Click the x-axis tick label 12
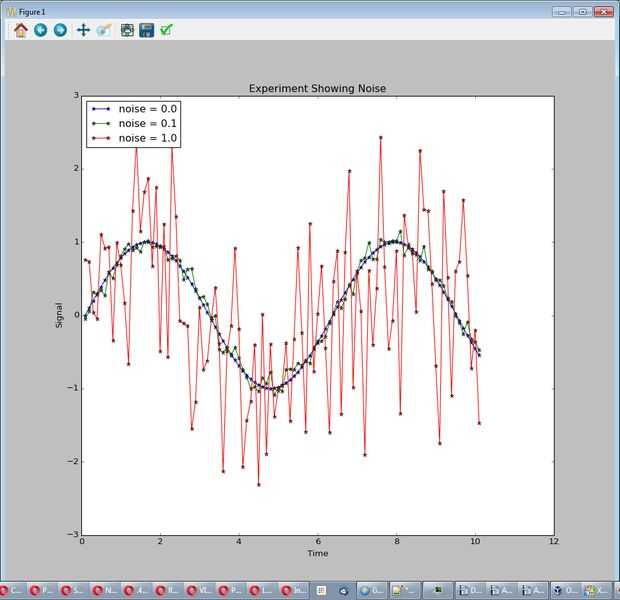Image resolution: width=620 pixels, height=600 pixels. (554, 541)
